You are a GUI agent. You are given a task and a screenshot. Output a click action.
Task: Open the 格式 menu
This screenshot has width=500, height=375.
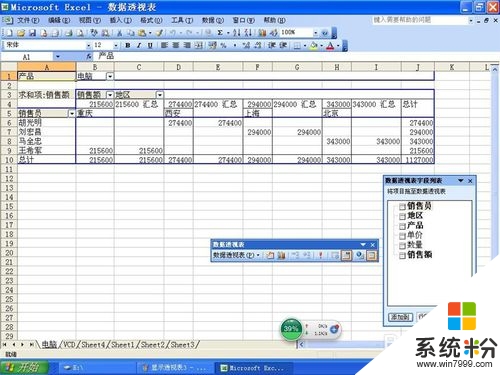click(151, 20)
